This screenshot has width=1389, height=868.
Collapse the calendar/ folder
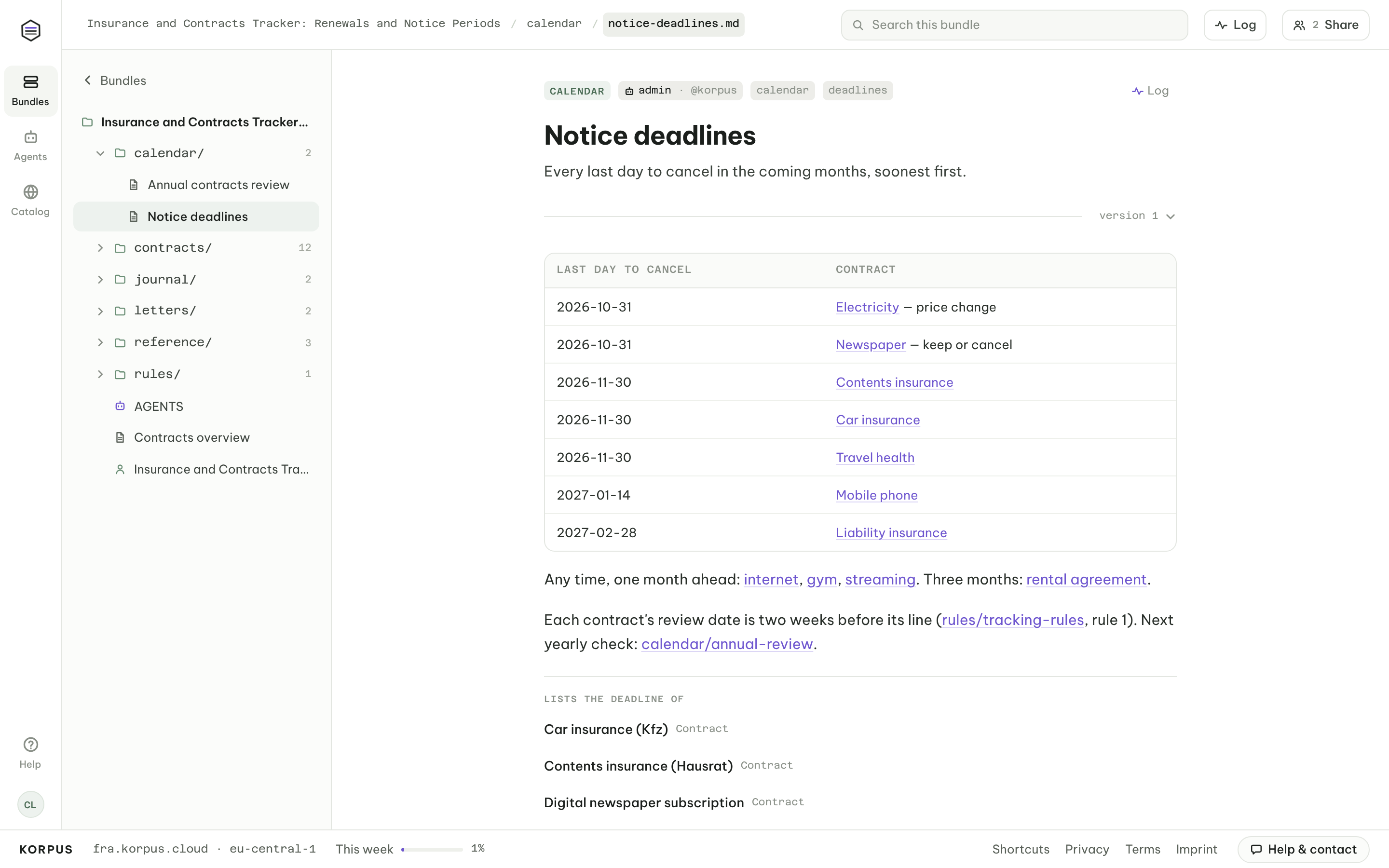point(100,153)
